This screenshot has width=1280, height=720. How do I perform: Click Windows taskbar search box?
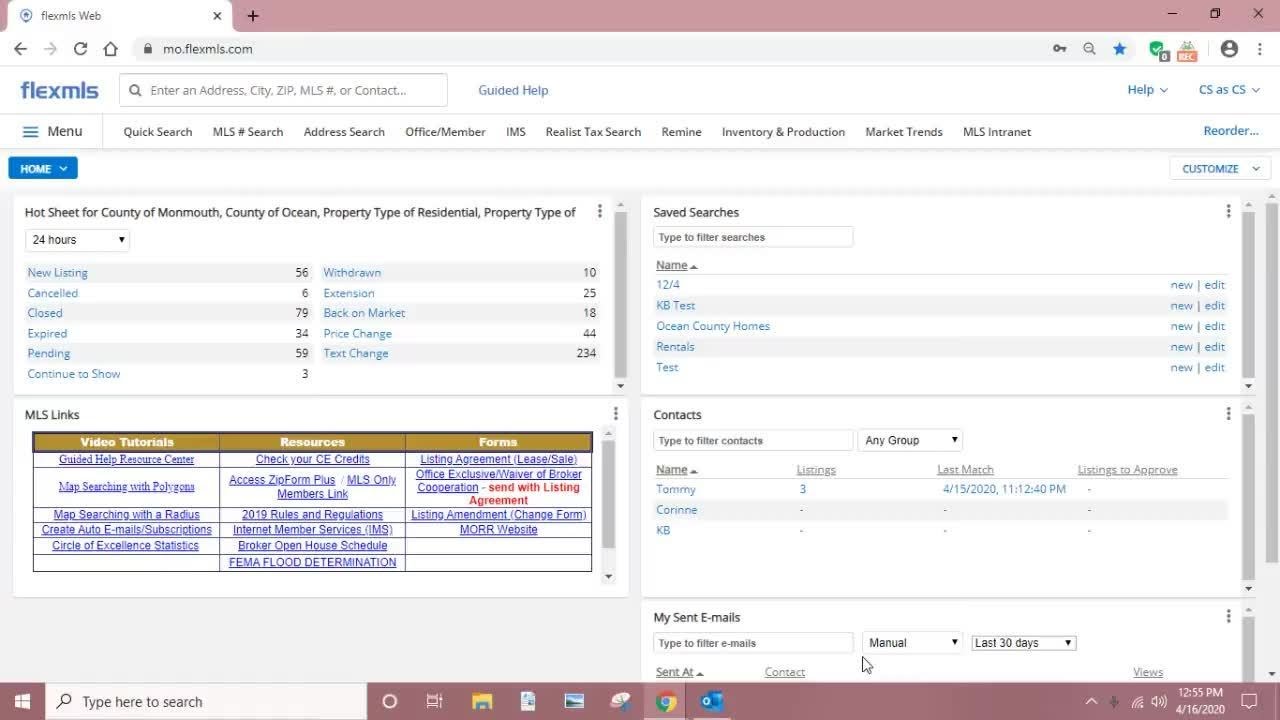(x=206, y=701)
